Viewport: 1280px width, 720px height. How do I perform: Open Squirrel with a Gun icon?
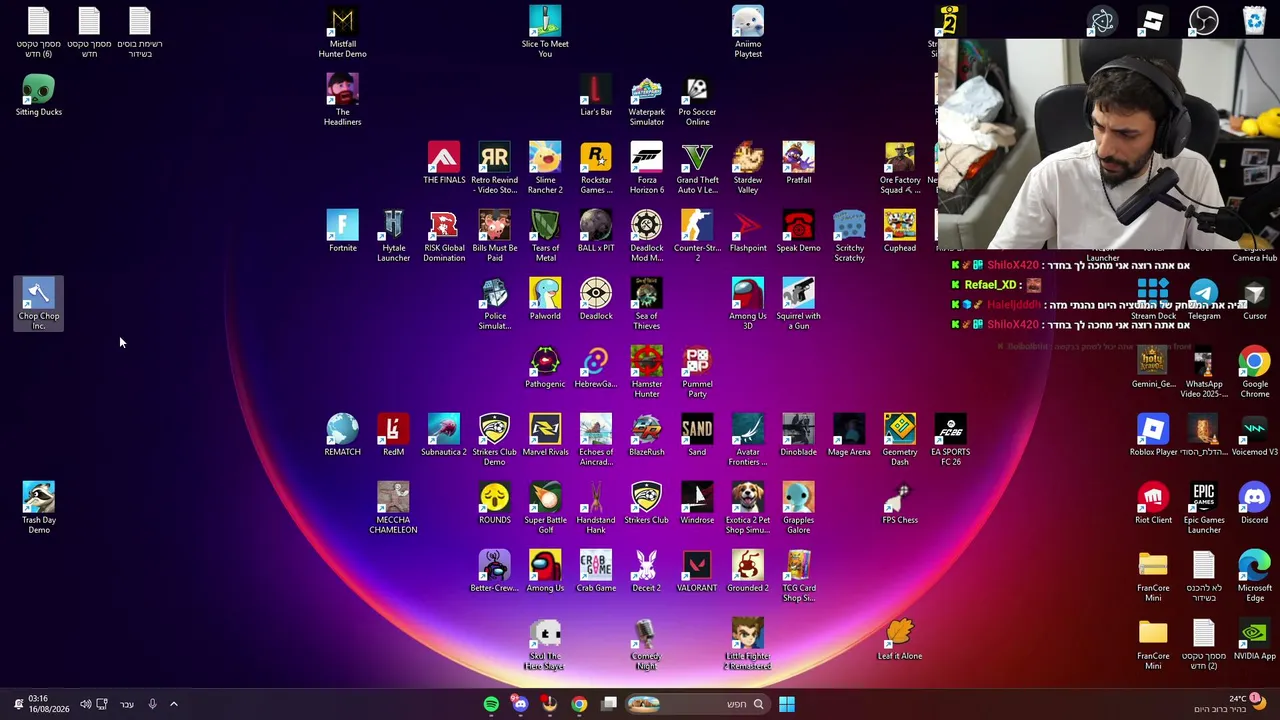(x=798, y=304)
